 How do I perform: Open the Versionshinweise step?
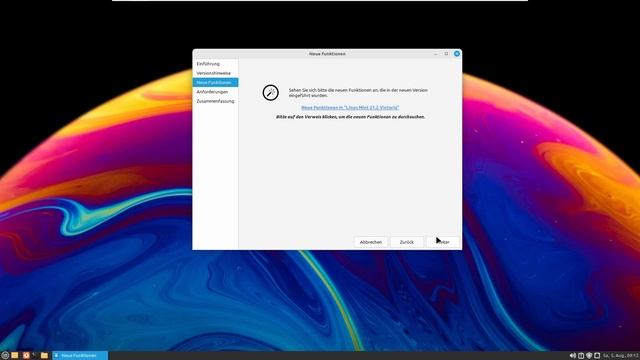[x=213, y=73]
